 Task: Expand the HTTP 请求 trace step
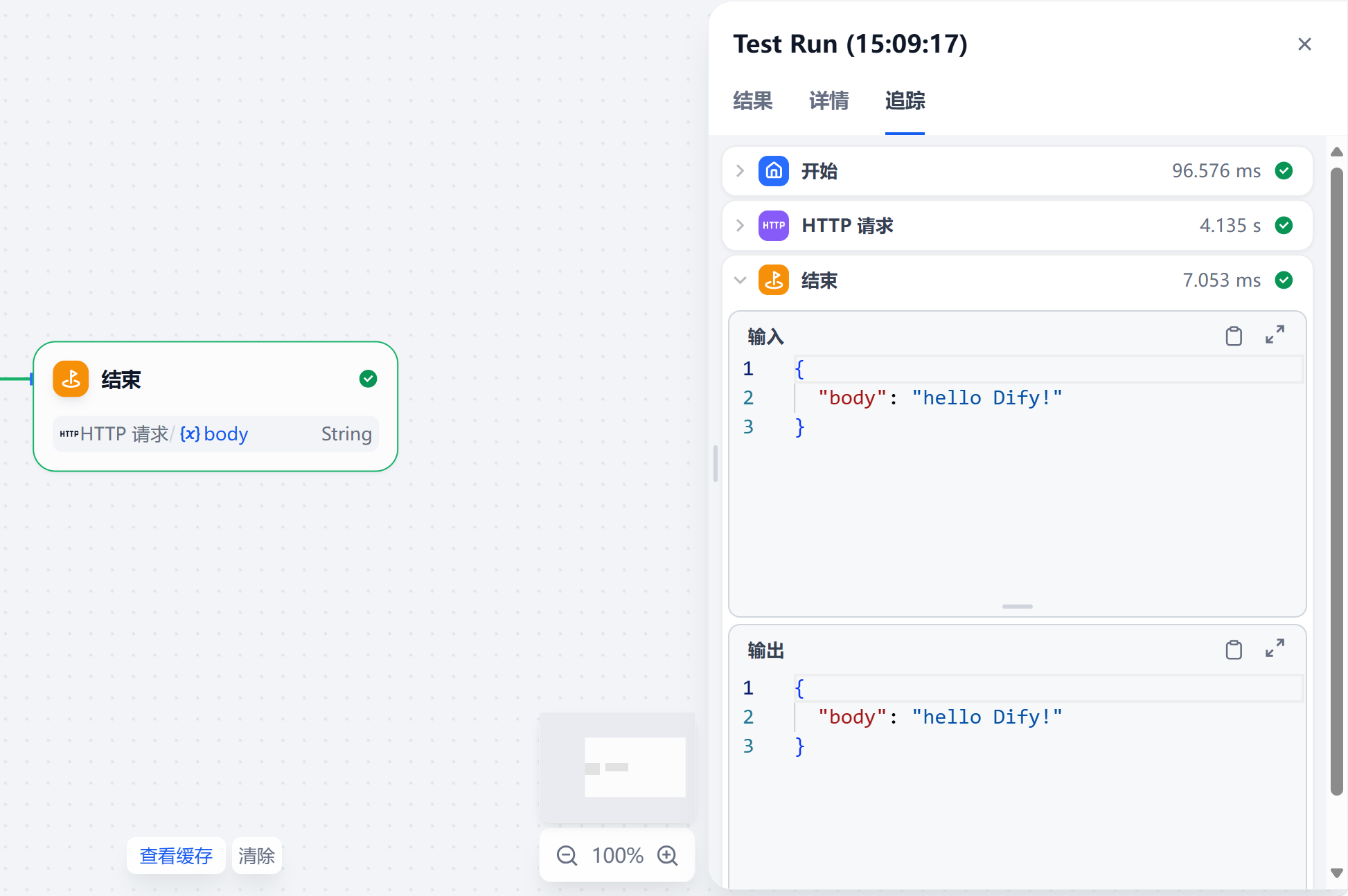point(740,226)
